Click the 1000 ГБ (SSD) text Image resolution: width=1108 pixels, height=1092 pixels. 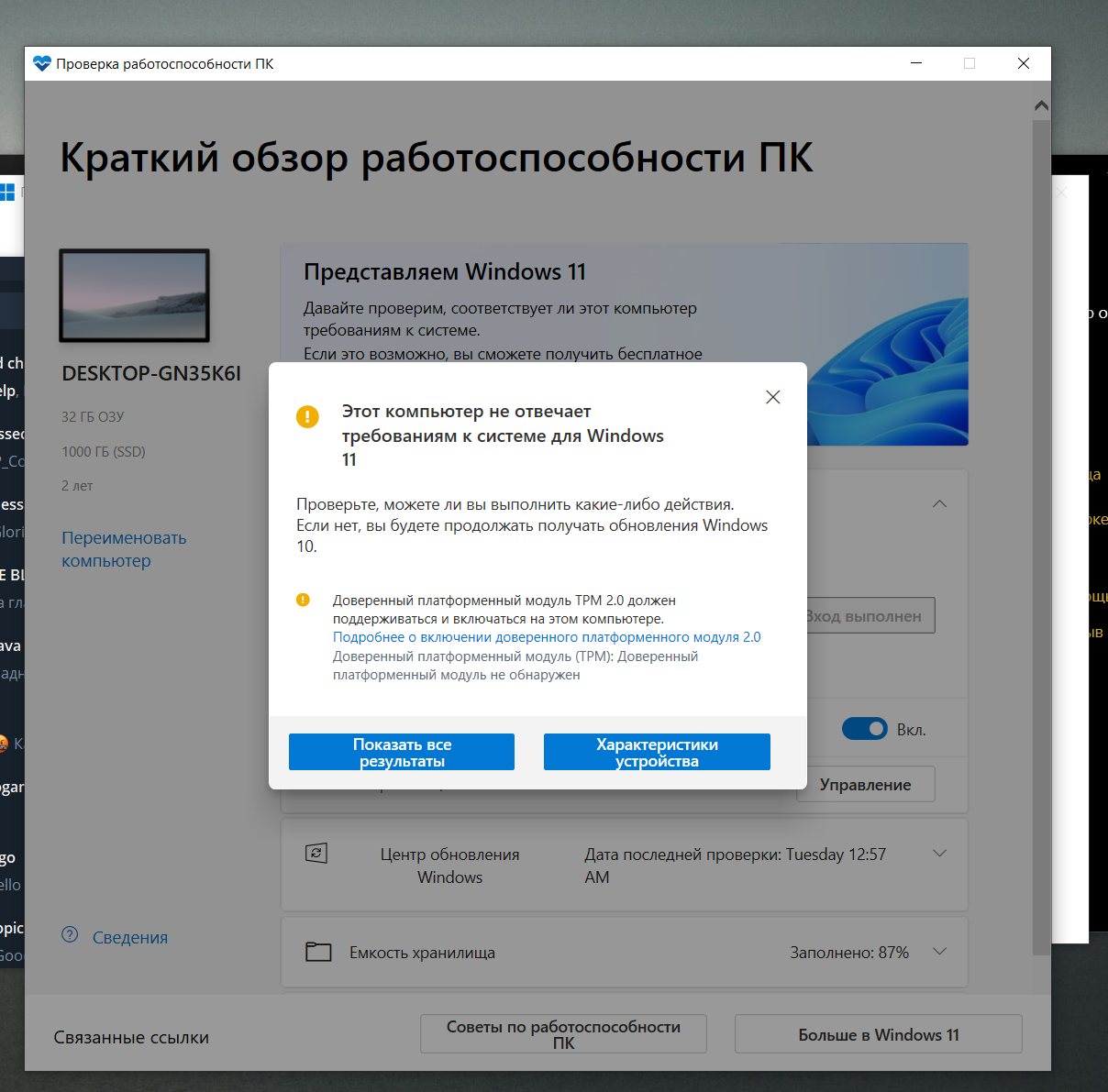tap(104, 451)
